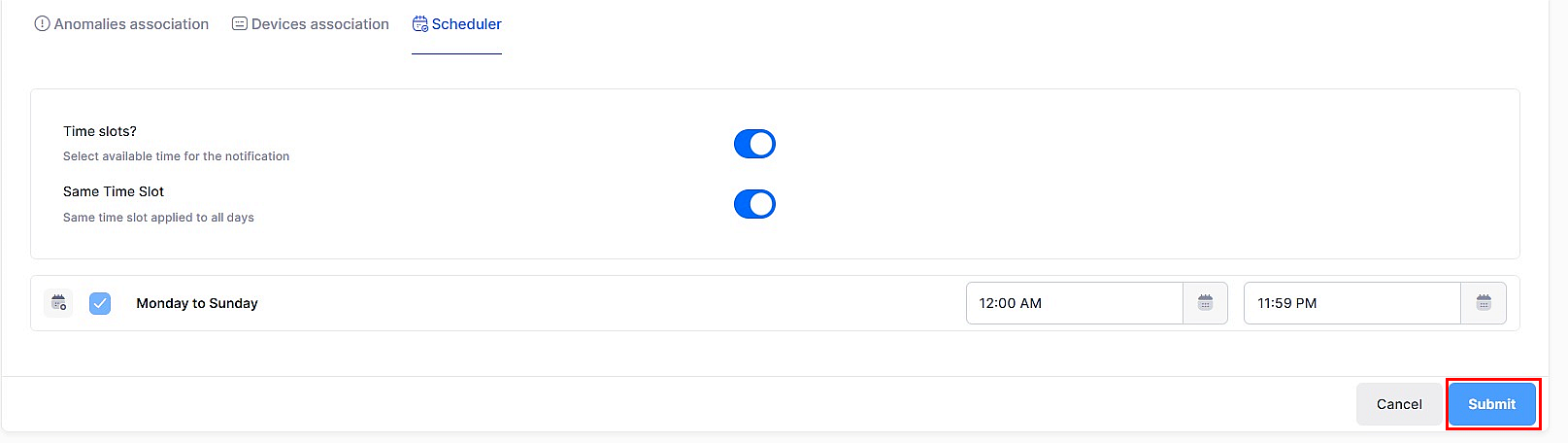Switch to the Anomalies association tab
The height and width of the screenshot is (443, 1568).
pos(131,24)
